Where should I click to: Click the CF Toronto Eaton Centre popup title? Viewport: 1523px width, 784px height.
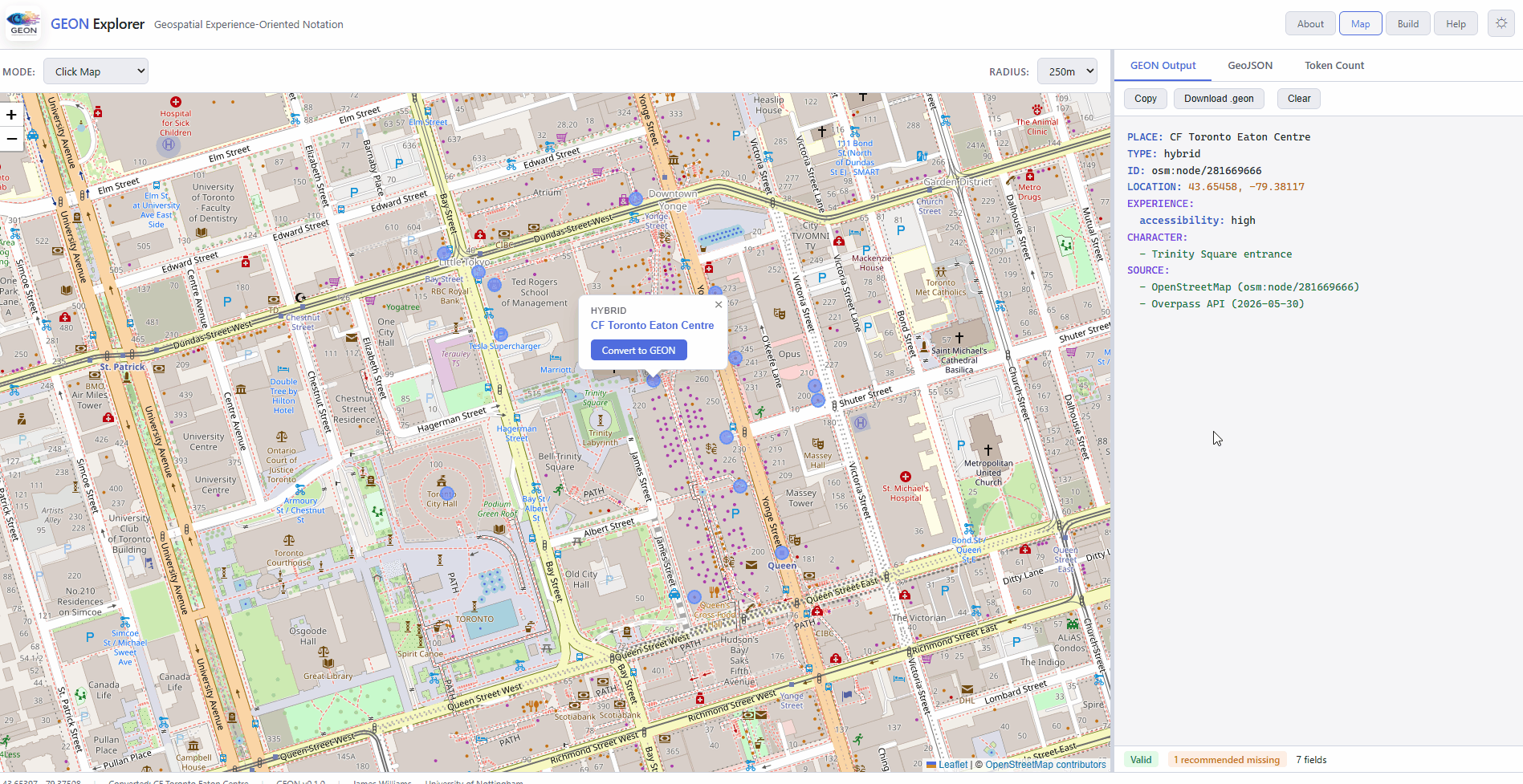click(x=652, y=325)
